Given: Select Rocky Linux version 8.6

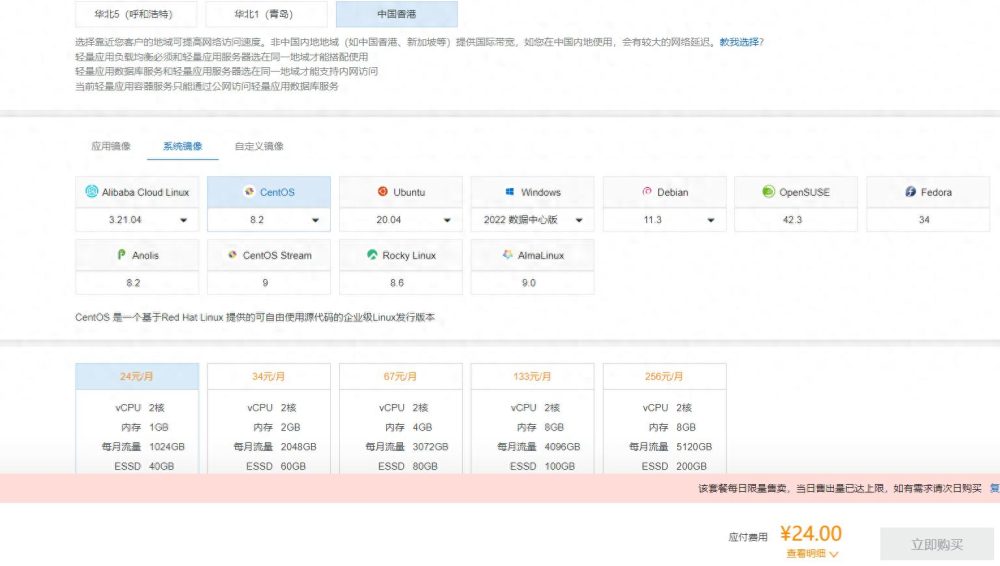Looking at the screenshot, I should (x=401, y=283).
